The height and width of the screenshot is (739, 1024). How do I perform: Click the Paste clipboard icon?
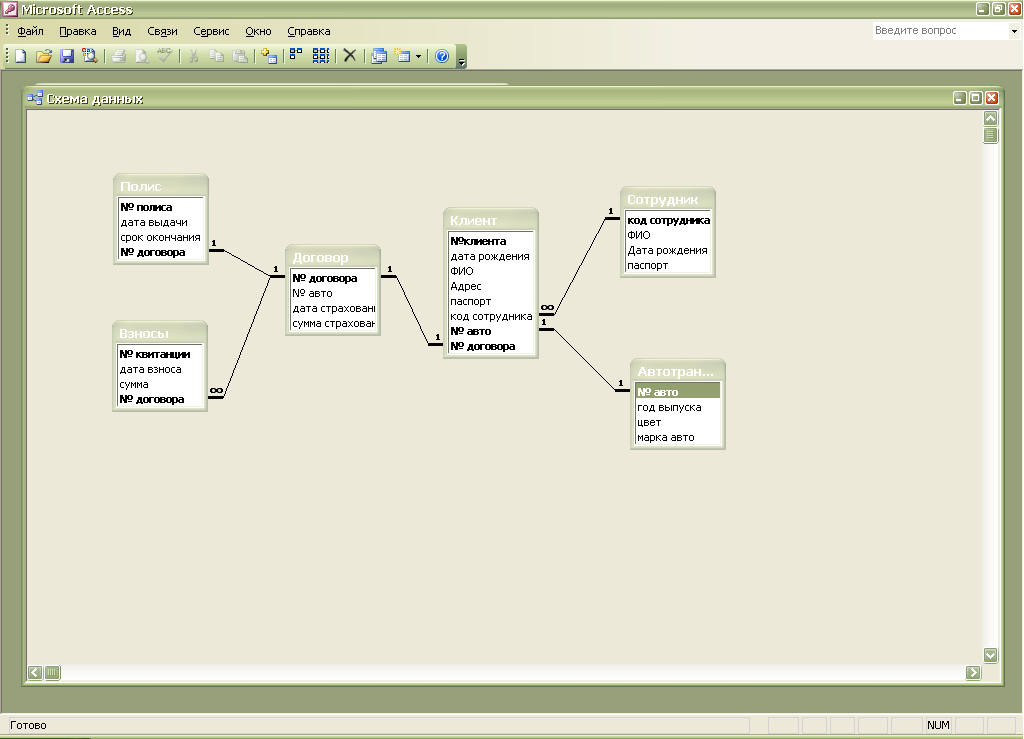(x=240, y=56)
